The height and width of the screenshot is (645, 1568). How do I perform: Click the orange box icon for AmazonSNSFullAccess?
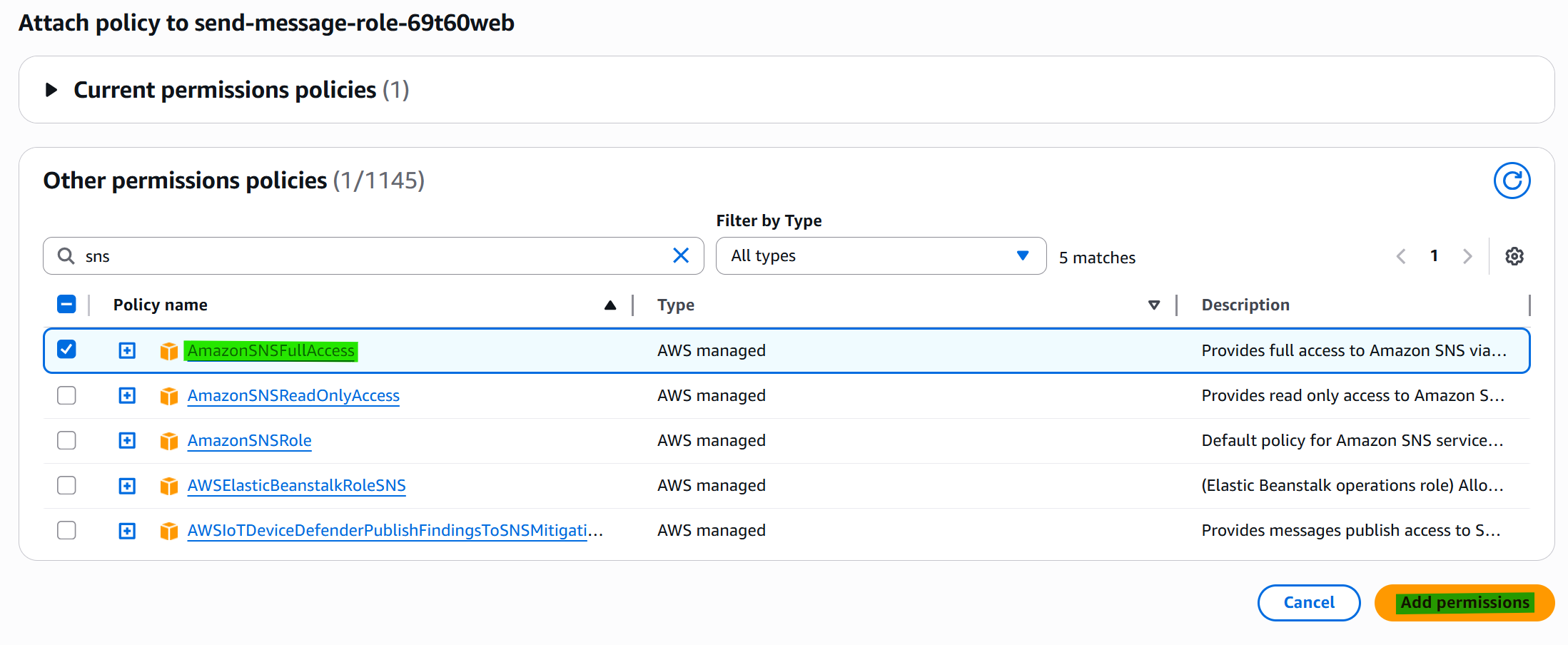[169, 351]
